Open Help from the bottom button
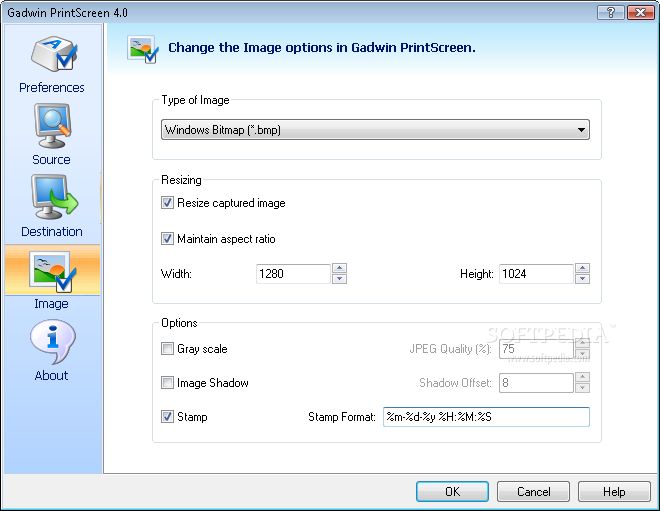 [x=614, y=492]
